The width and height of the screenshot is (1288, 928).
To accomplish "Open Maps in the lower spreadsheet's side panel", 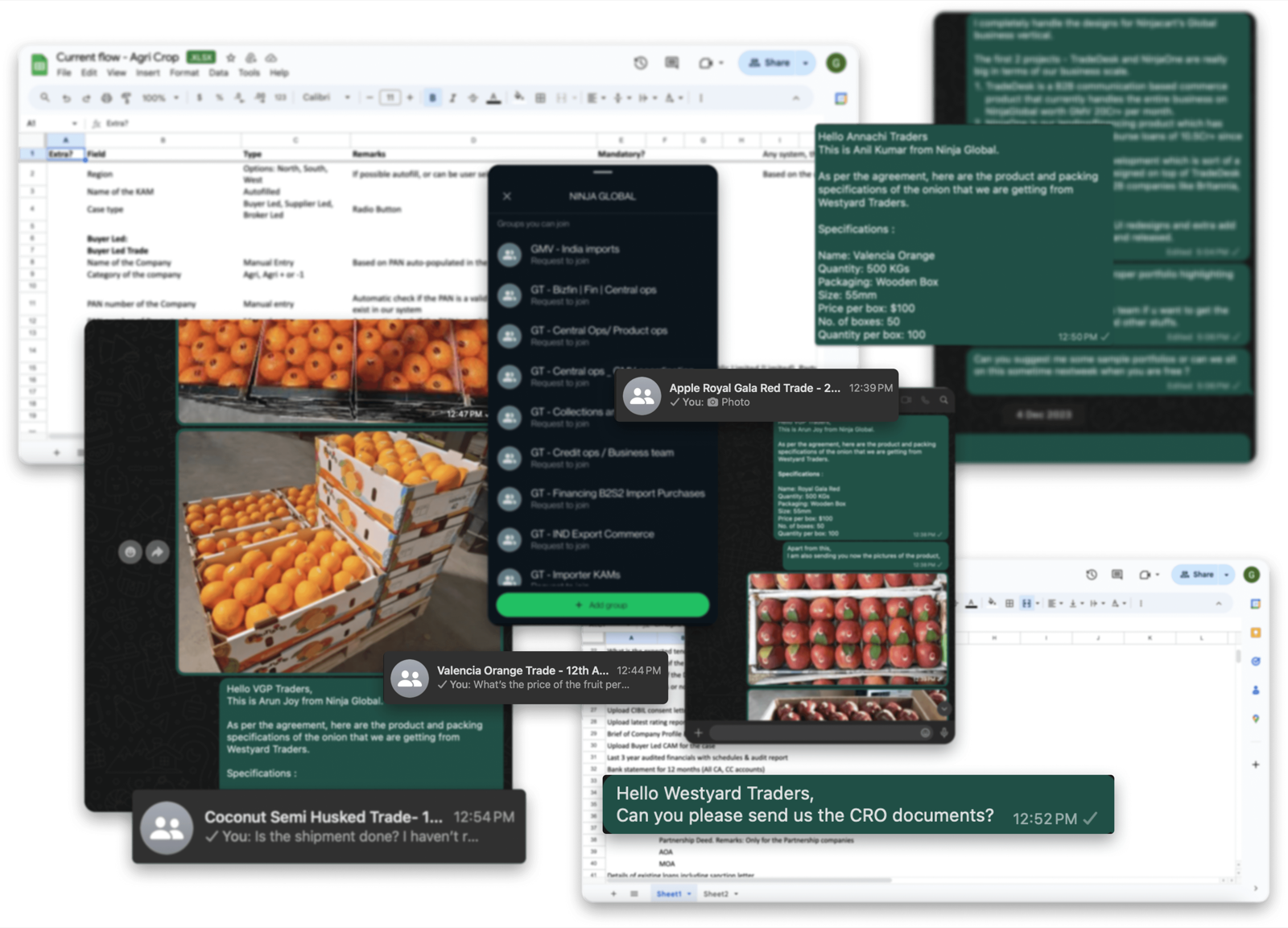I will pyautogui.click(x=1256, y=719).
